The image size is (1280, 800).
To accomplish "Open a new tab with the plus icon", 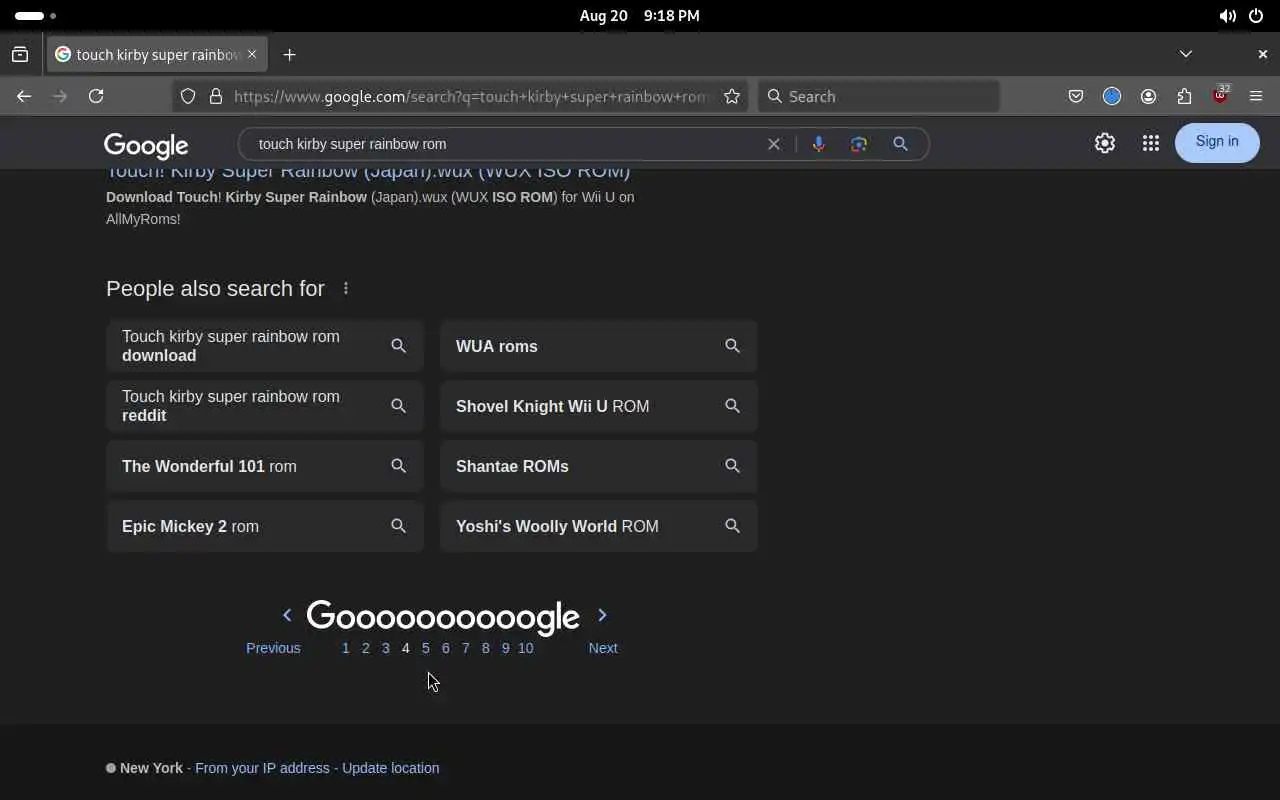I will pyautogui.click(x=289, y=54).
